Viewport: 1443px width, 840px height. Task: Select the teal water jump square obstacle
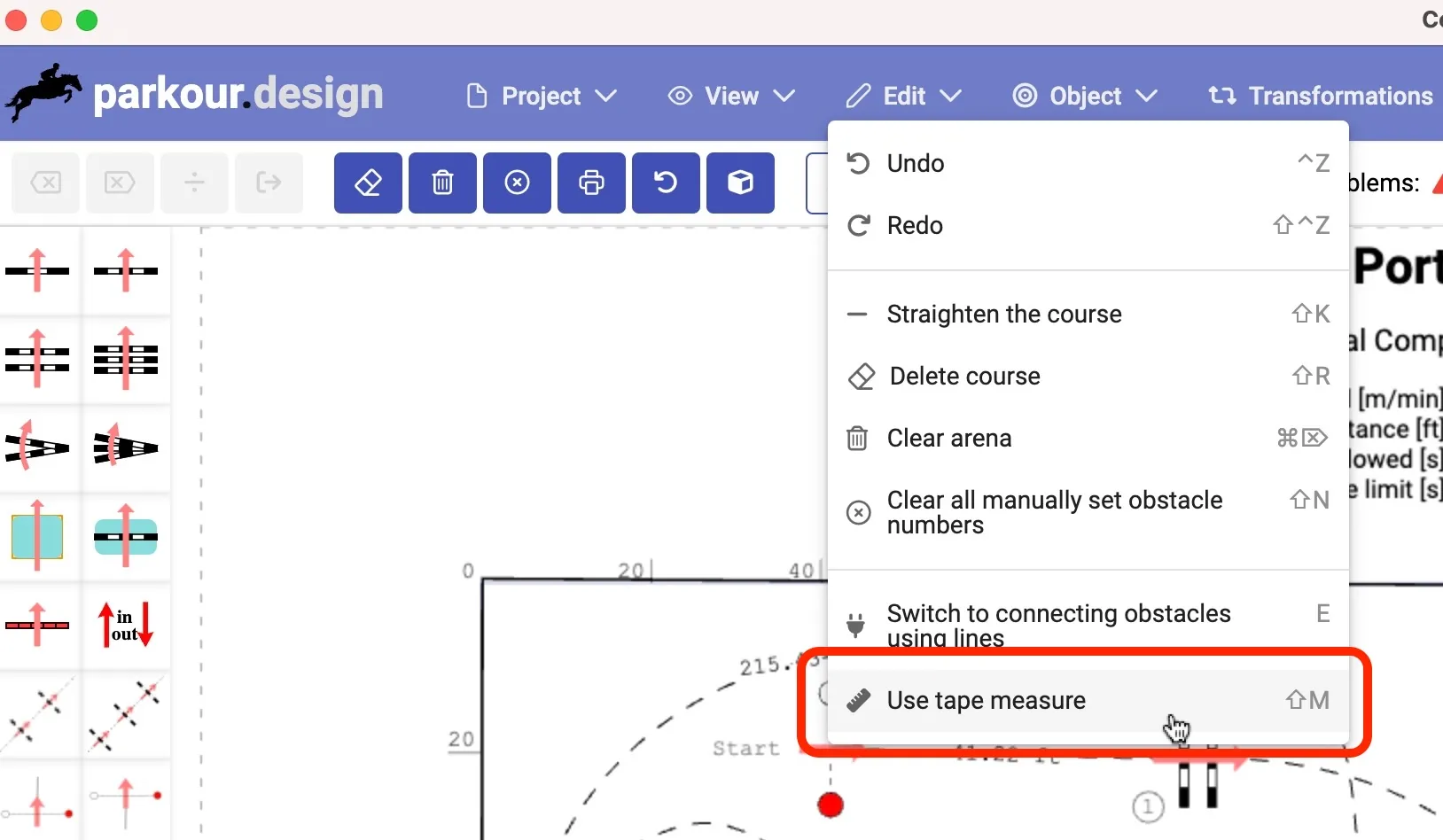37,537
